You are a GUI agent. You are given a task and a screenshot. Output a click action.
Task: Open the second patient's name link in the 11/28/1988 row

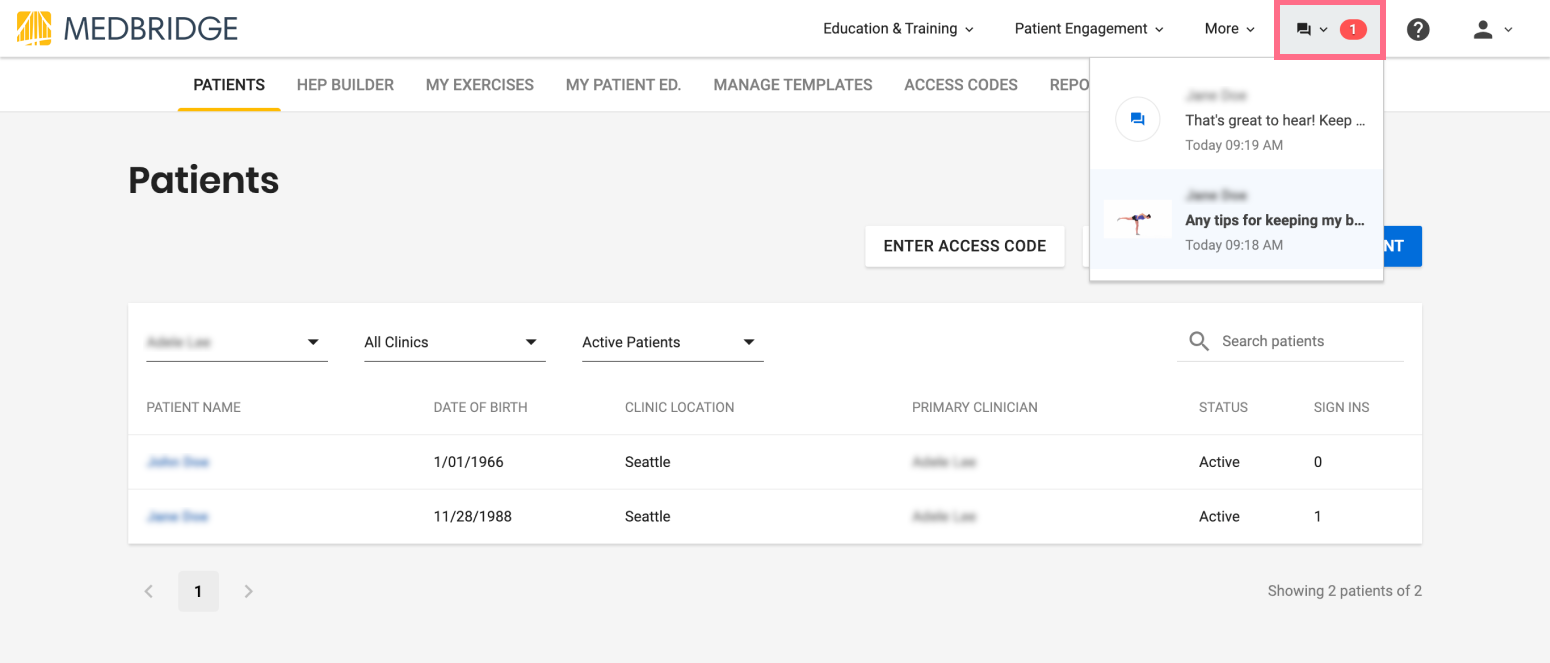coord(177,517)
